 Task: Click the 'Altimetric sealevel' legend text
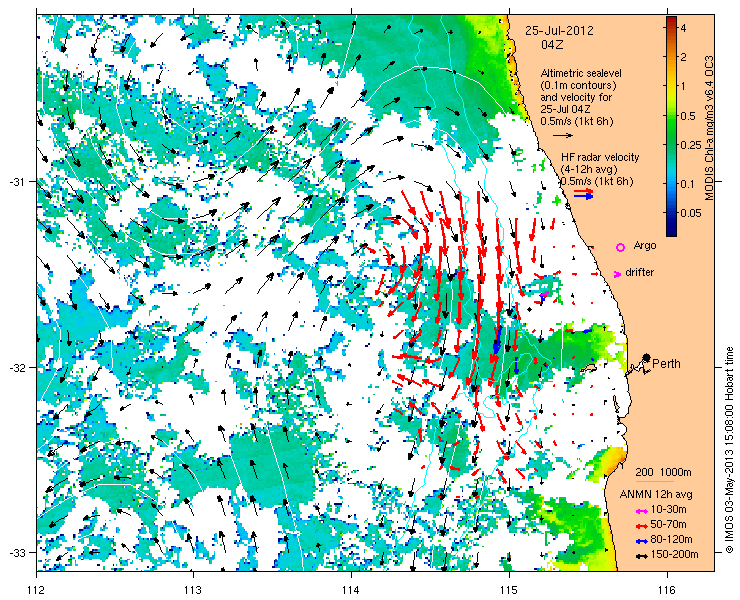click(x=581, y=74)
